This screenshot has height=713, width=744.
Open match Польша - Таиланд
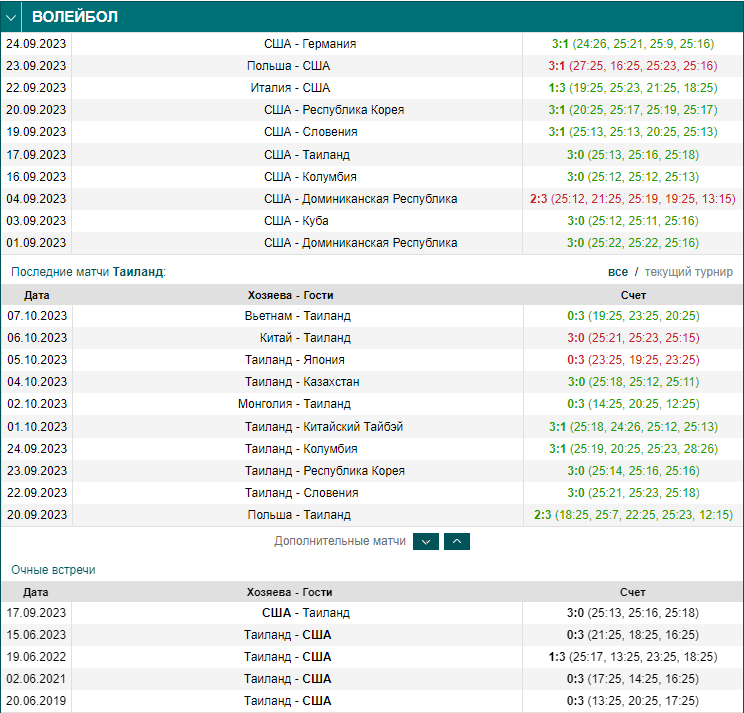pos(299,515)
